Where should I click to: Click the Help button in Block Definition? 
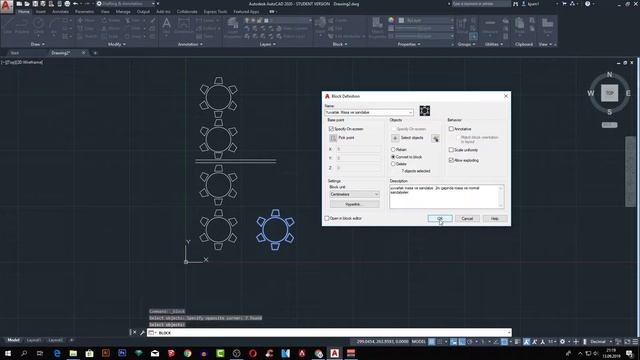coord(494,219)
